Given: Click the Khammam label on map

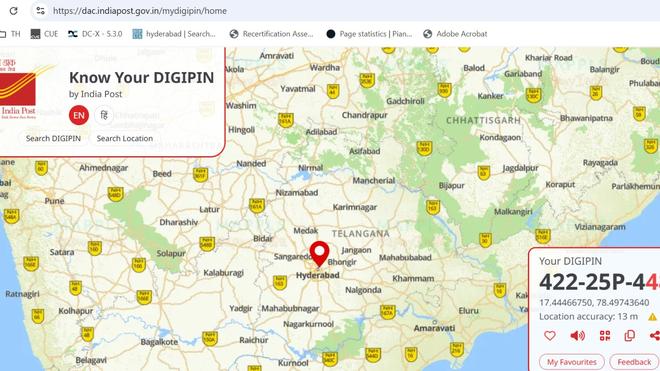Looking at the screenshot, I should (413, 278).
